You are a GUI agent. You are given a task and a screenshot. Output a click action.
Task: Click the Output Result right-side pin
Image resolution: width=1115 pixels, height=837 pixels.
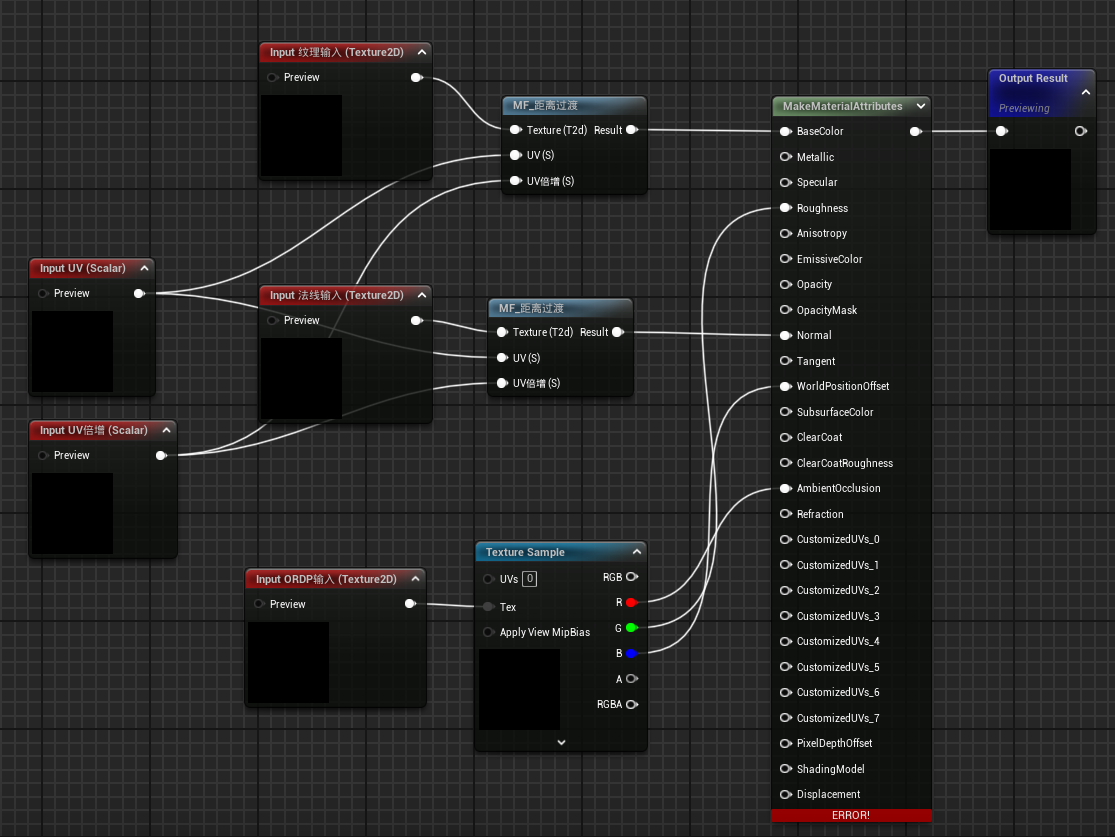pos(1080,132)
